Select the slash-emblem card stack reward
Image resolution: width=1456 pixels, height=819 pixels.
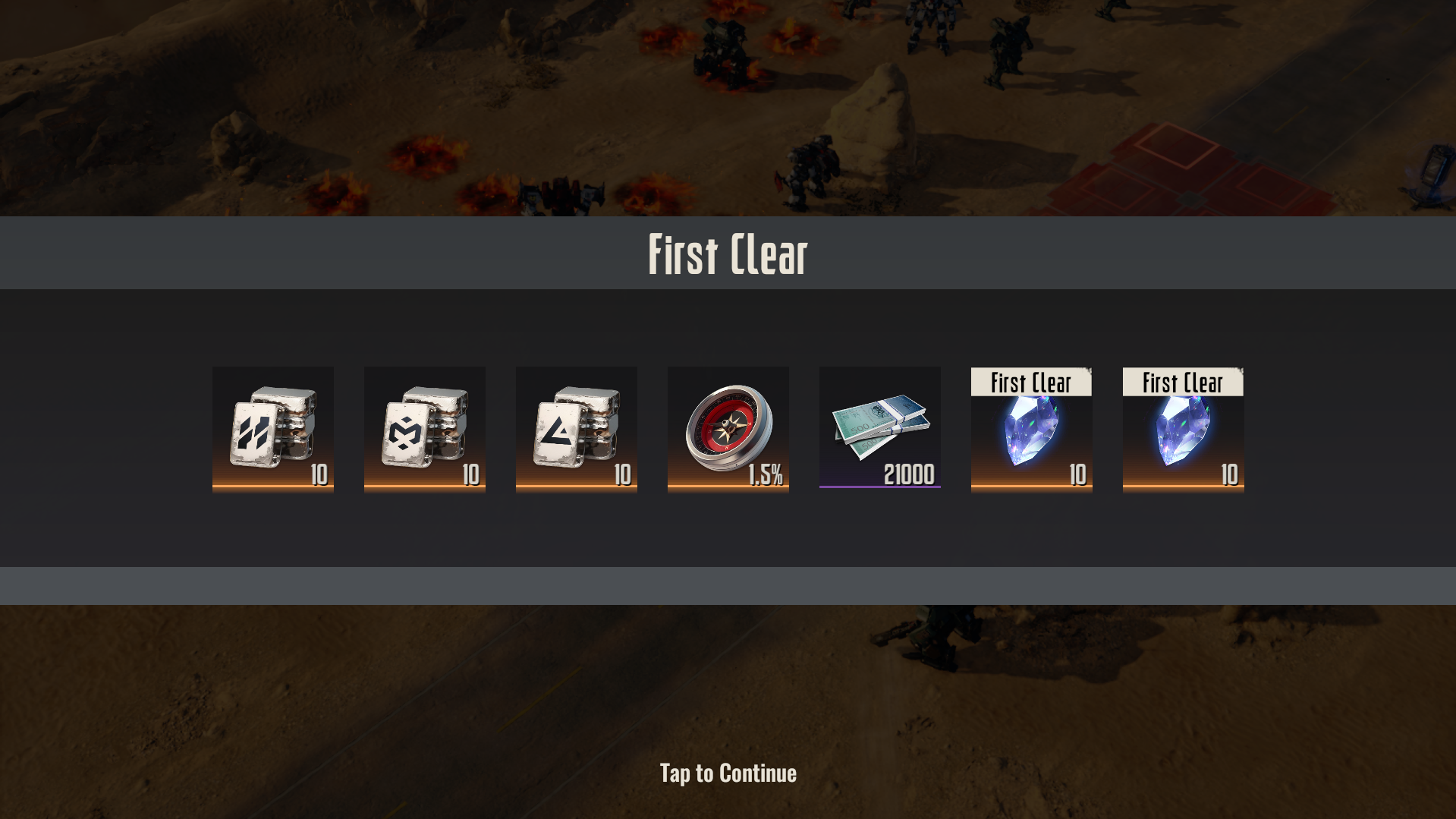[x=273, y=430]
